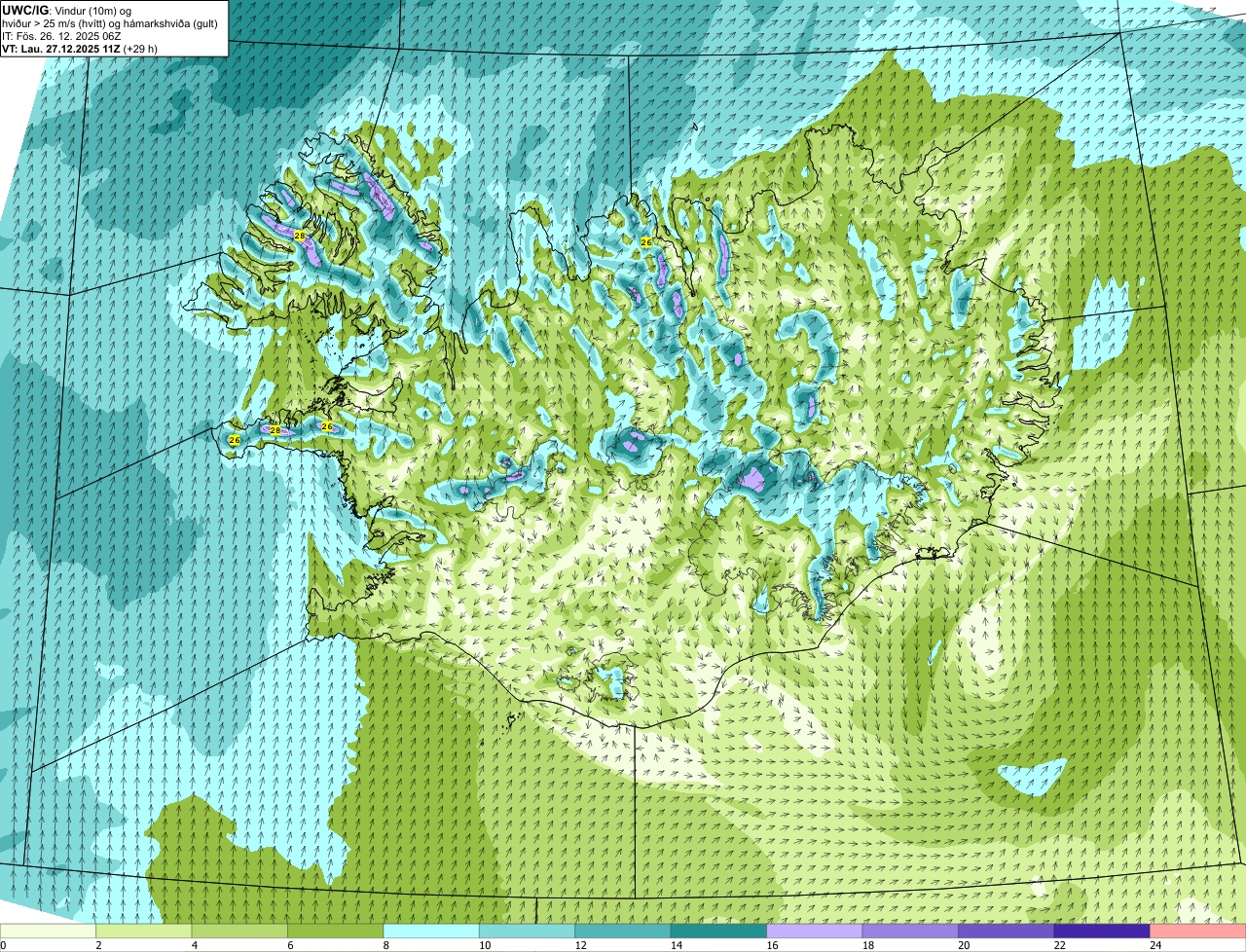Click the legend scale value '14'
This screenshot has width=1246, height=952.
(x=677, y=945)
